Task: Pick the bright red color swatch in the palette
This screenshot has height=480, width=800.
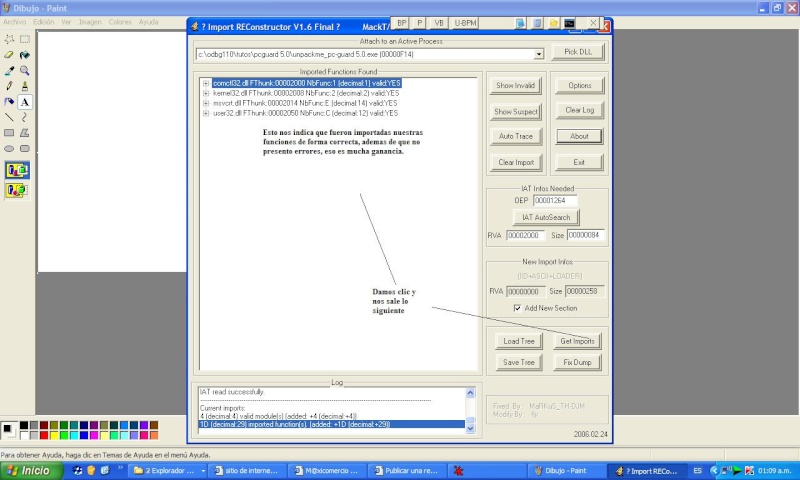Action: click(44, 435)
